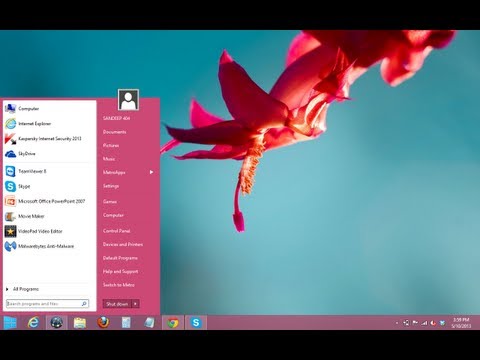Launch Firefox from the taskbar
Screen dimensions: 480x360
(103, 323)
